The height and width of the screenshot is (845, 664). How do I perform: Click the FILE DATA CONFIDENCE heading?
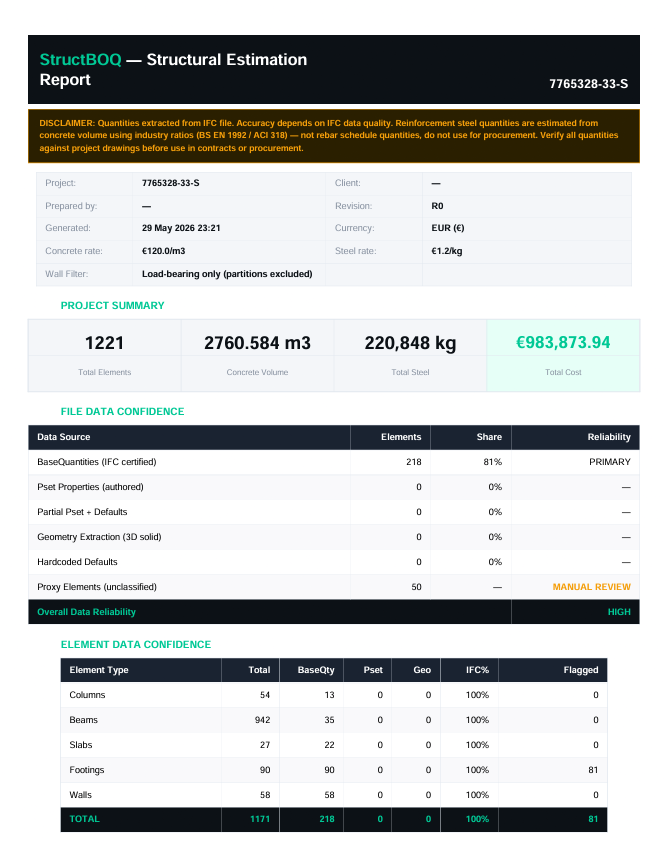tap(122, 412)
